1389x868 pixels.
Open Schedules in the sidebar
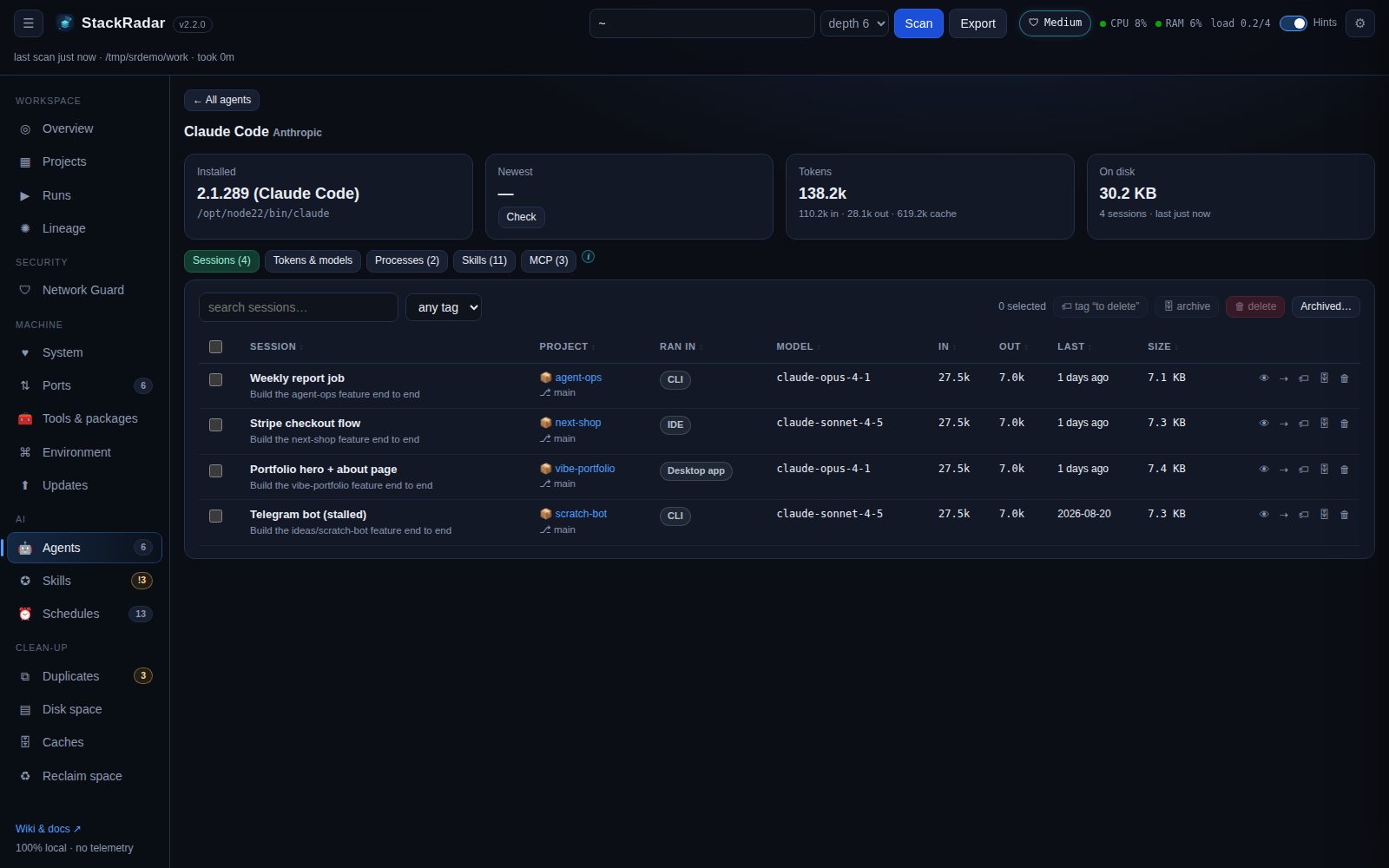pos(84,614)
